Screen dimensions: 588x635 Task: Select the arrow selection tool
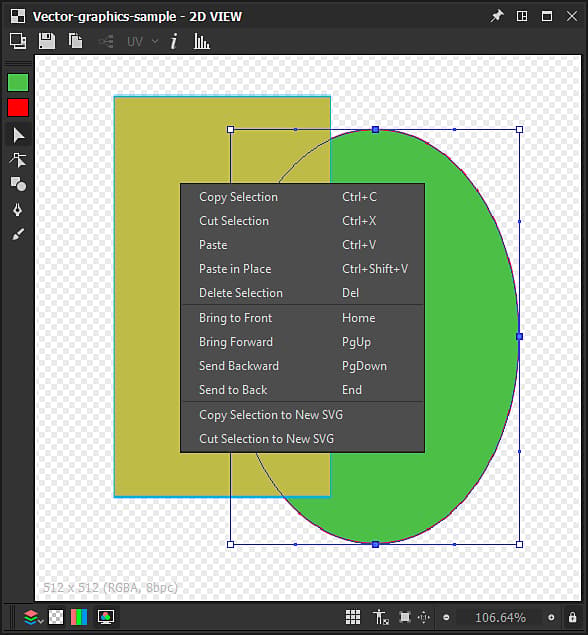pos(18,135)
